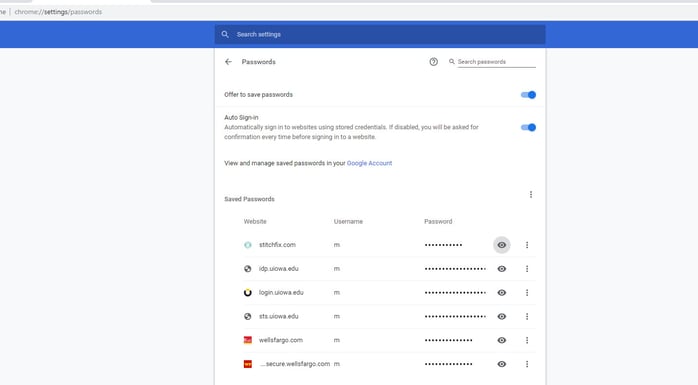
Task: Reveal the sts.uiowa.edu password
Action: coord(502,316)
